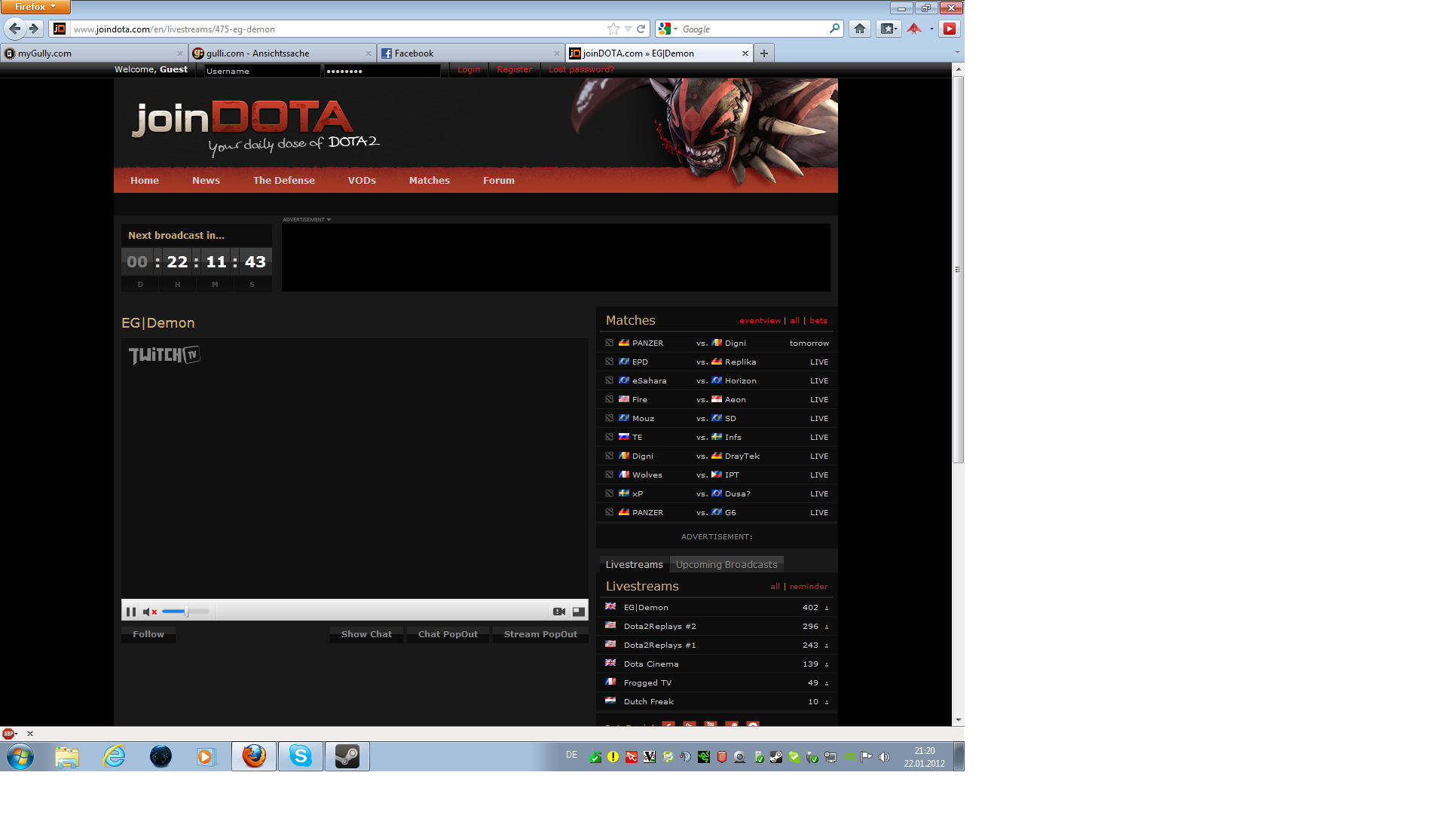Screen dimensions: 1456x815
Task: Open the Google search engine dropdown
Action: tap(668, 29)
